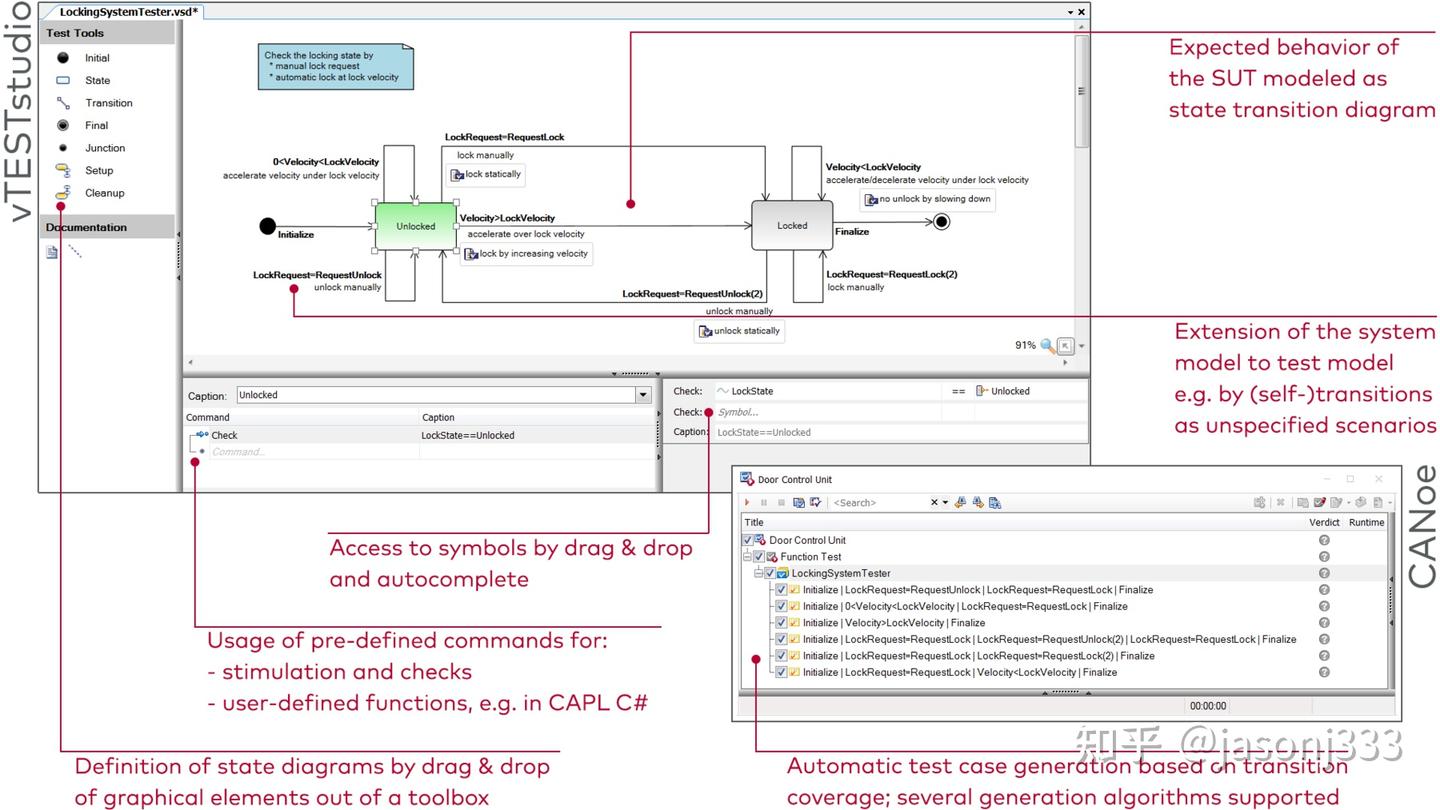Choose the Cleanup tool
The width and height of the screenshot is (1440, 810).
point(89,193)
